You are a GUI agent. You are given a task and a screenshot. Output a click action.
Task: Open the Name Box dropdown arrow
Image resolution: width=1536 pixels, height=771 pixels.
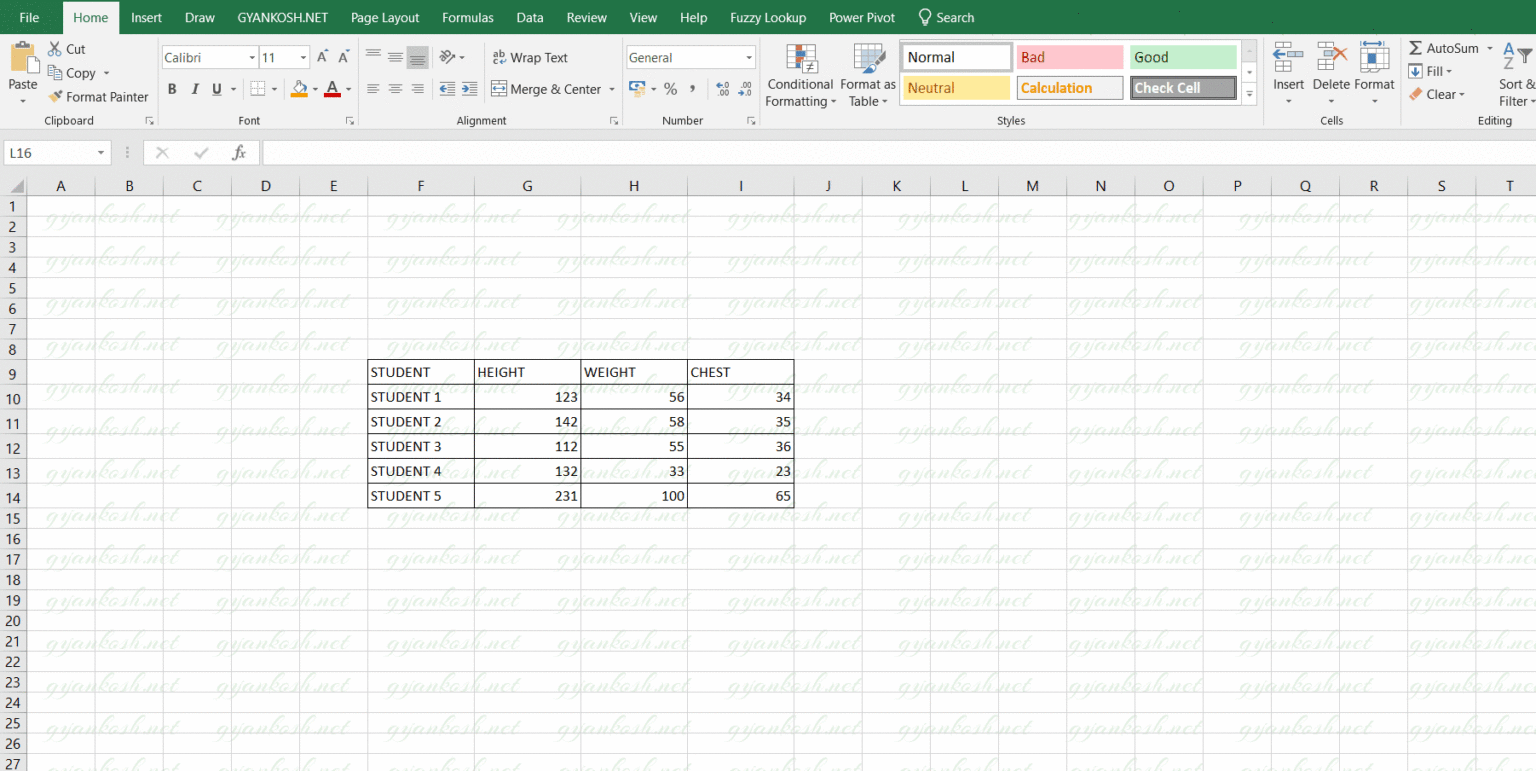point(101,153)
